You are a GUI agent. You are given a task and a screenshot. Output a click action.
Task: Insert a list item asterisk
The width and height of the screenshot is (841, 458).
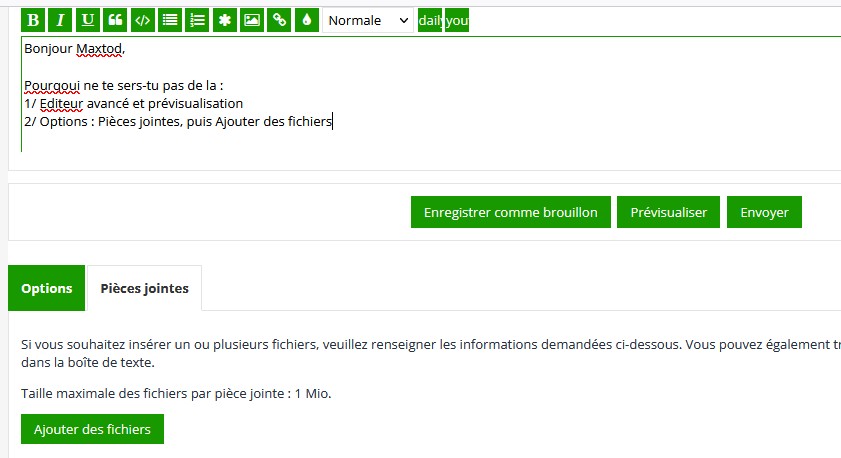coord(224,20)
